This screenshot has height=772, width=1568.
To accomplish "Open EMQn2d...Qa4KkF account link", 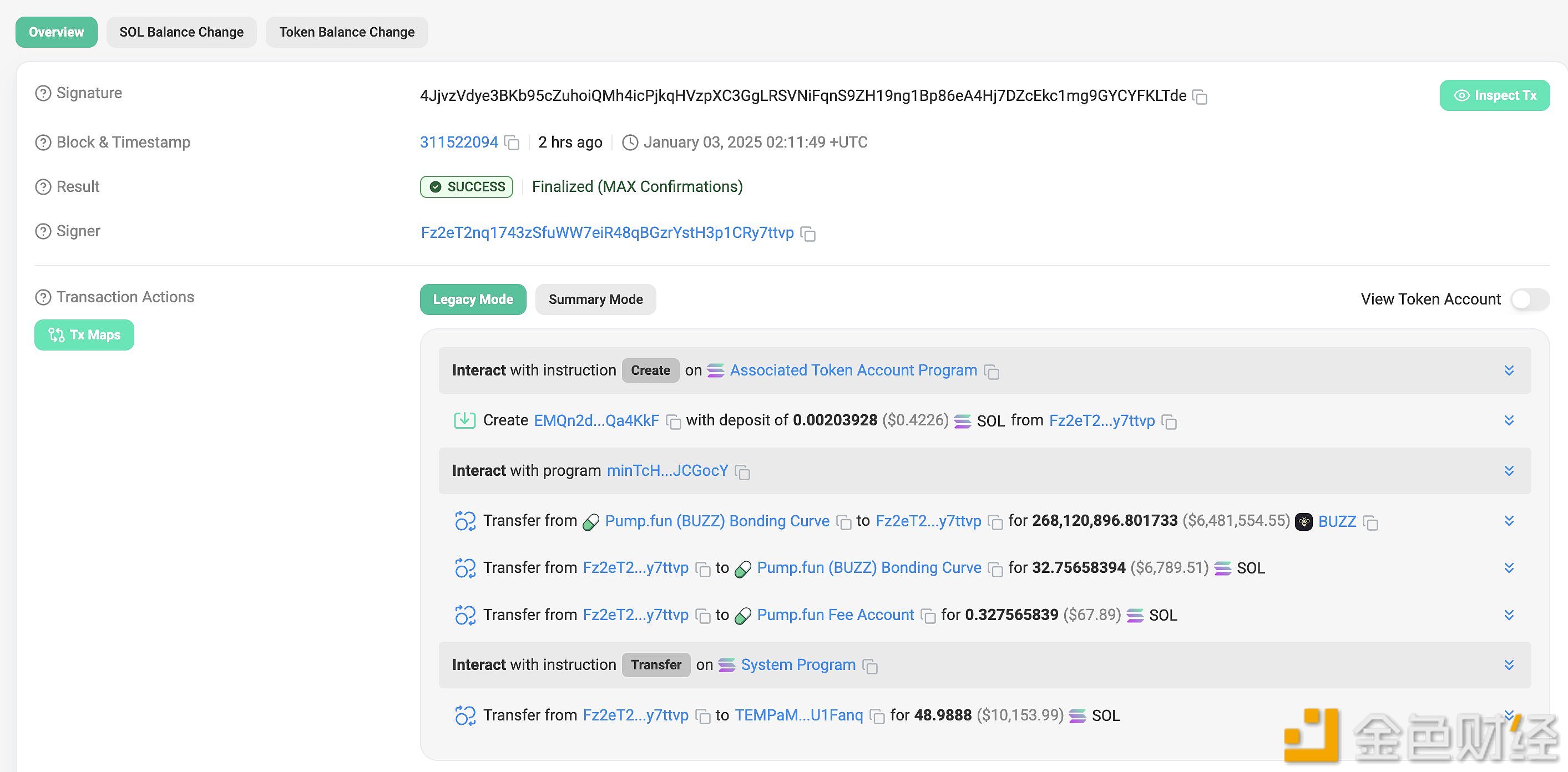I will (x=596, y=420).
